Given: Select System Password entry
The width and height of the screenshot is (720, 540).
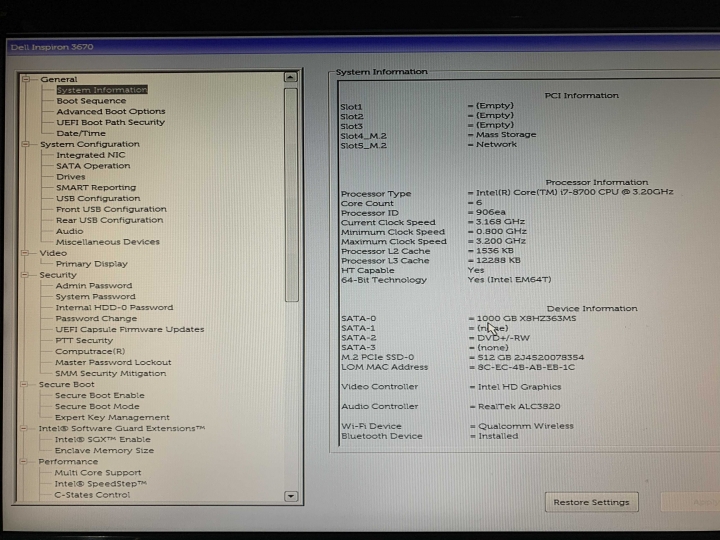Looking at the screenshot, I should pos(96,297).
